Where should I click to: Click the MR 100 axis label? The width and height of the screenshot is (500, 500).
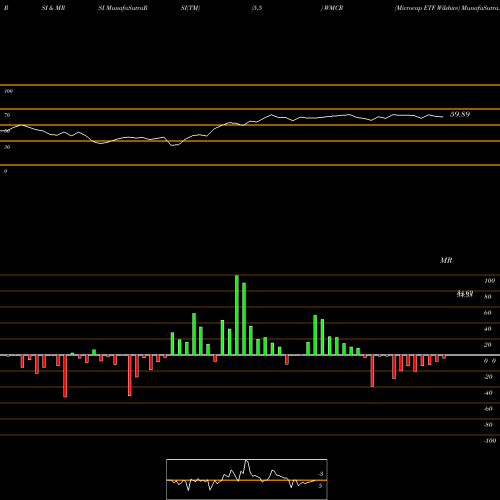pyautogui.click(x=489, y=281)
